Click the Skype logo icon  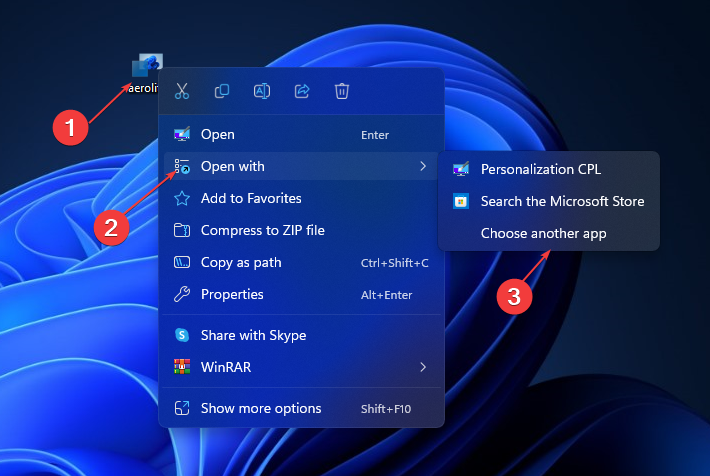pyautogui.click(x=182, y=335)
